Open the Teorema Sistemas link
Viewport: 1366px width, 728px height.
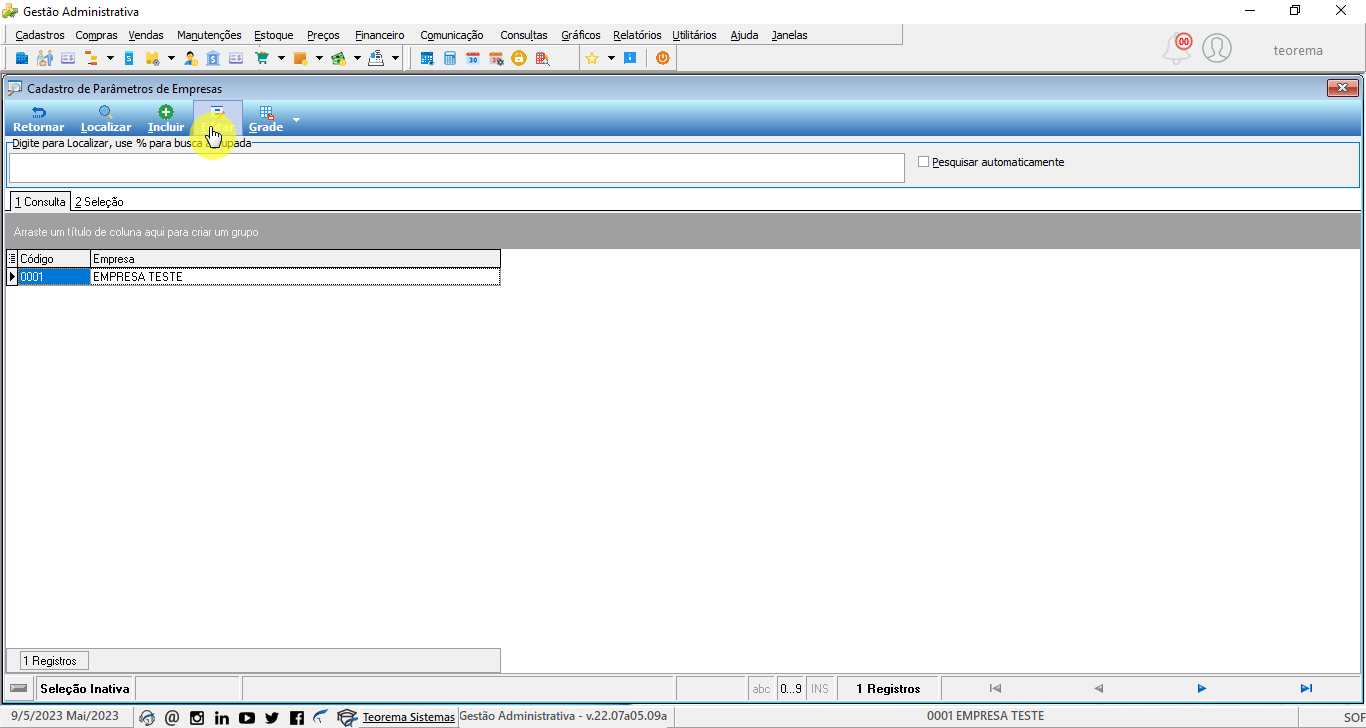point(408,717)
